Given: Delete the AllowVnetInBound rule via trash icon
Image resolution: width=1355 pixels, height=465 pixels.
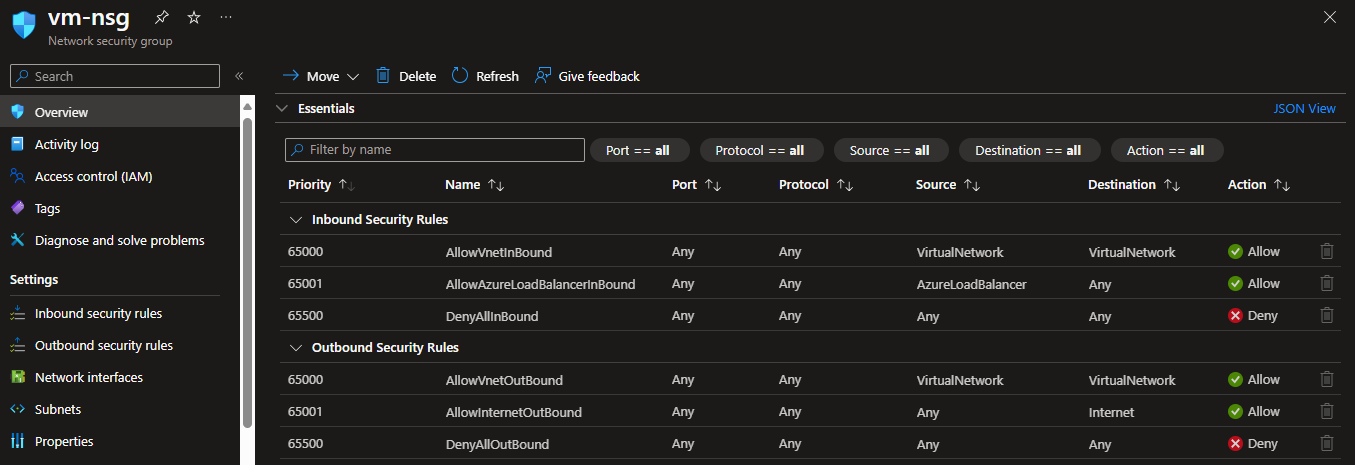Looking at the screenshot, I should [x=1327, y=252].
